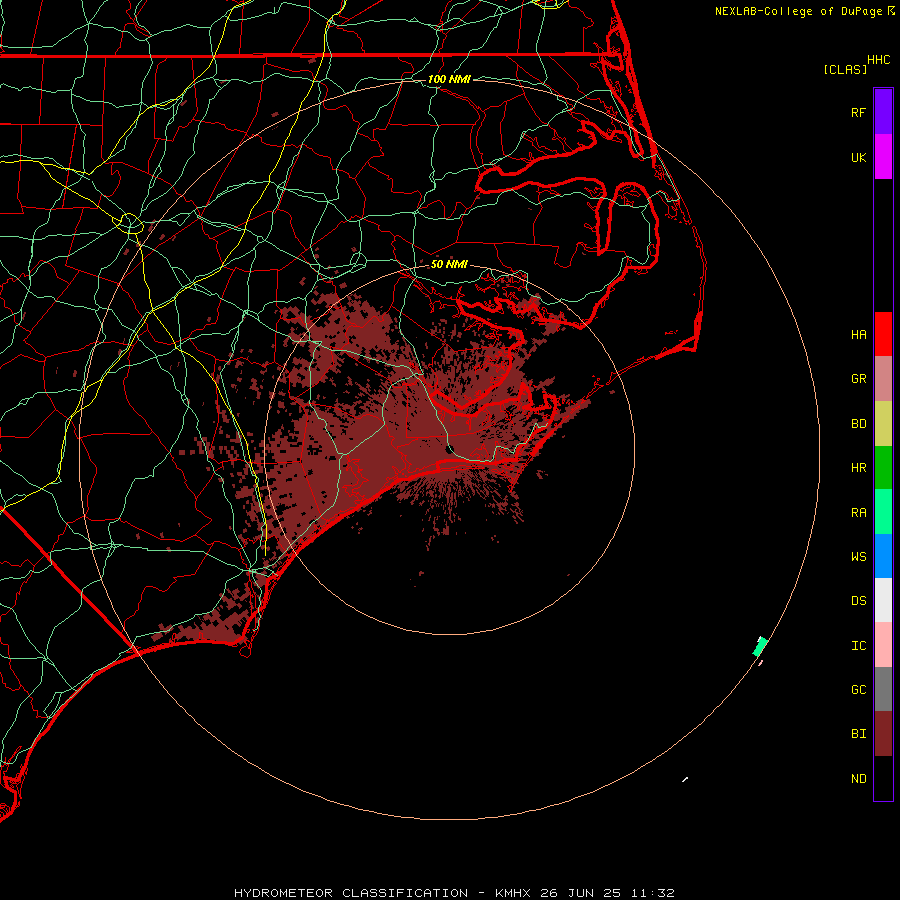The height and width of the screenshot is (900, 900).
Task: Click the GR legend label
Action: pos(858,378)
